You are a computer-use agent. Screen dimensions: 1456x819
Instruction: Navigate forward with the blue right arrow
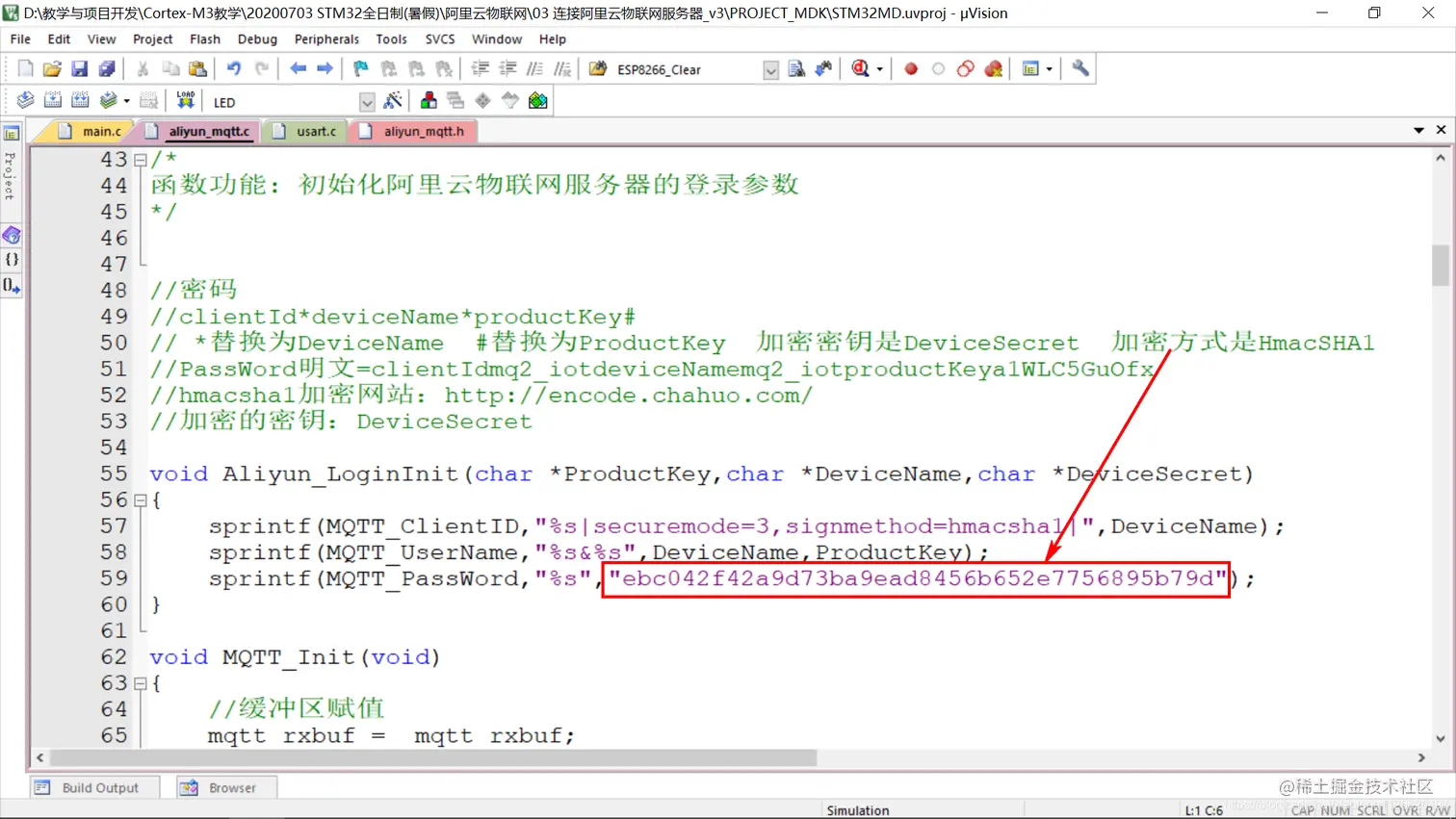coord(325,69)
